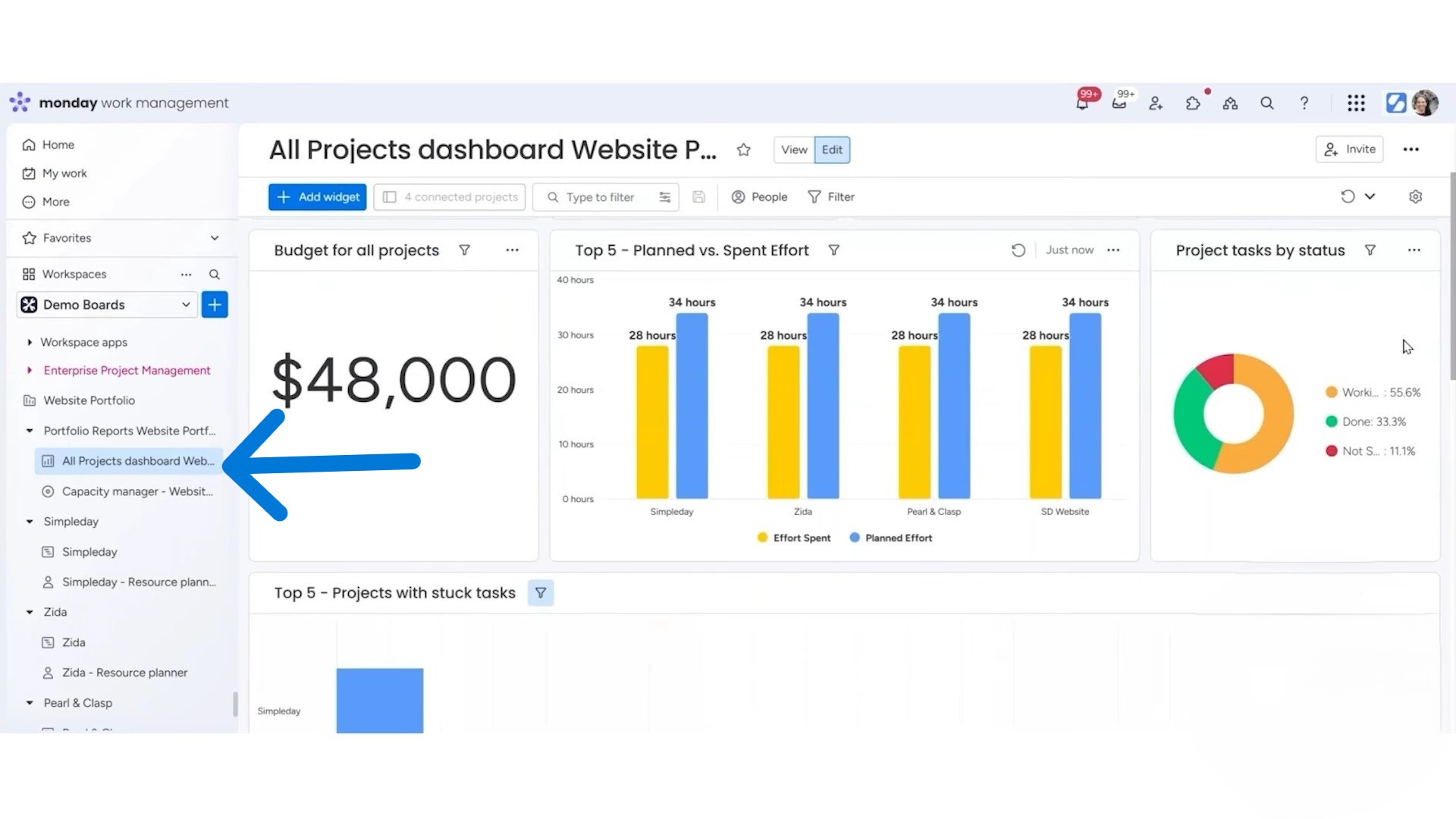Screen dimensions: 1456x819
Task: Click the monday work management logo
Action: pyautogui.click(x=119, y=102)
